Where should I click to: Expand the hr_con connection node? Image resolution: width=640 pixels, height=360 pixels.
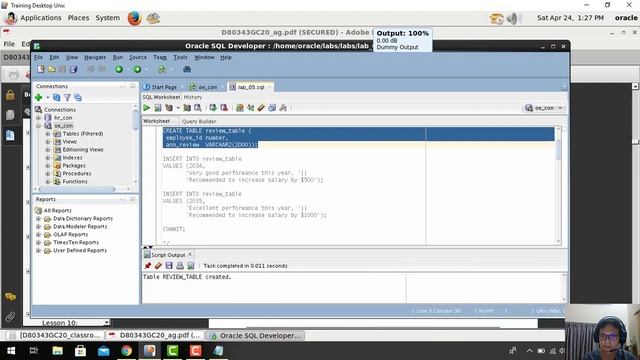coord(38,118)
